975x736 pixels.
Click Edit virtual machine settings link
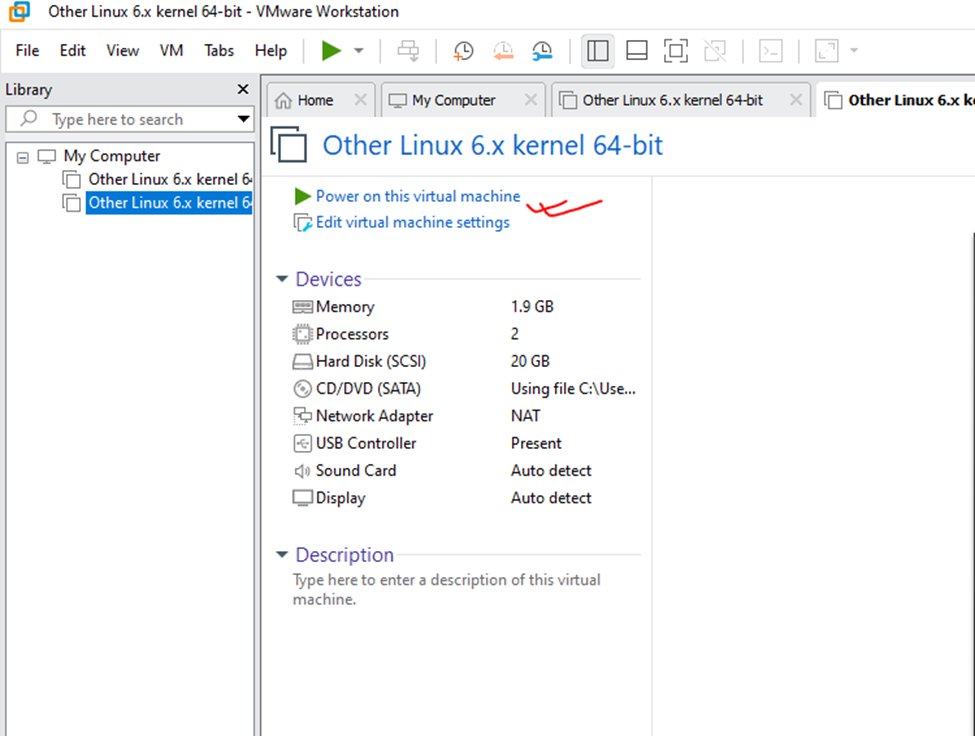tap(412, 223)
